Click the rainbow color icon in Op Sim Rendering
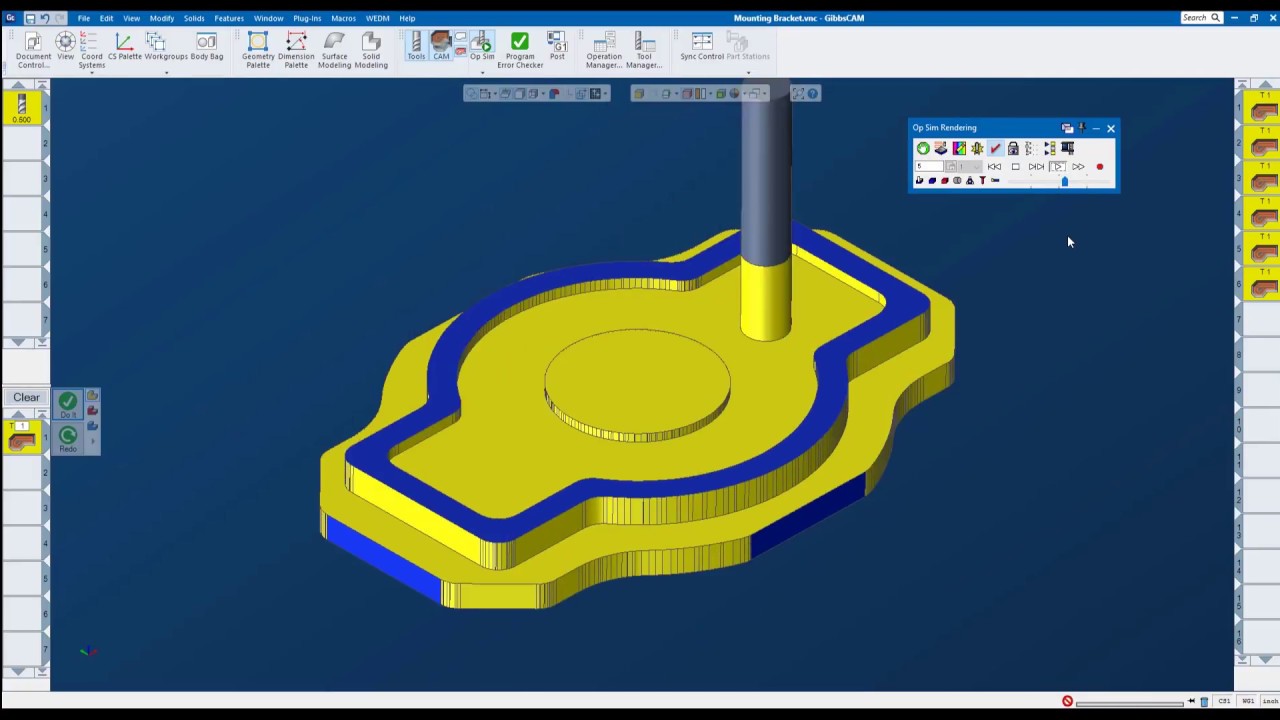This screenshot has height=720, width=1280. pos(959,148)
